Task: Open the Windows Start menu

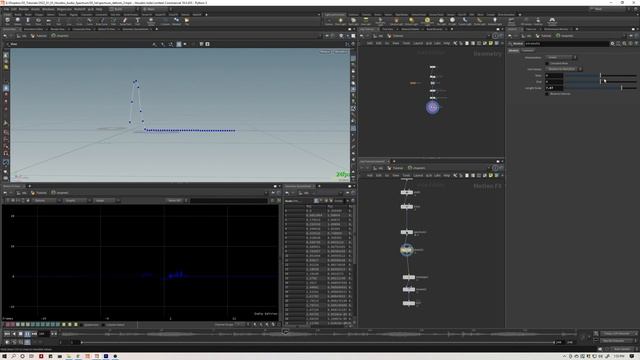Action: 4,356
